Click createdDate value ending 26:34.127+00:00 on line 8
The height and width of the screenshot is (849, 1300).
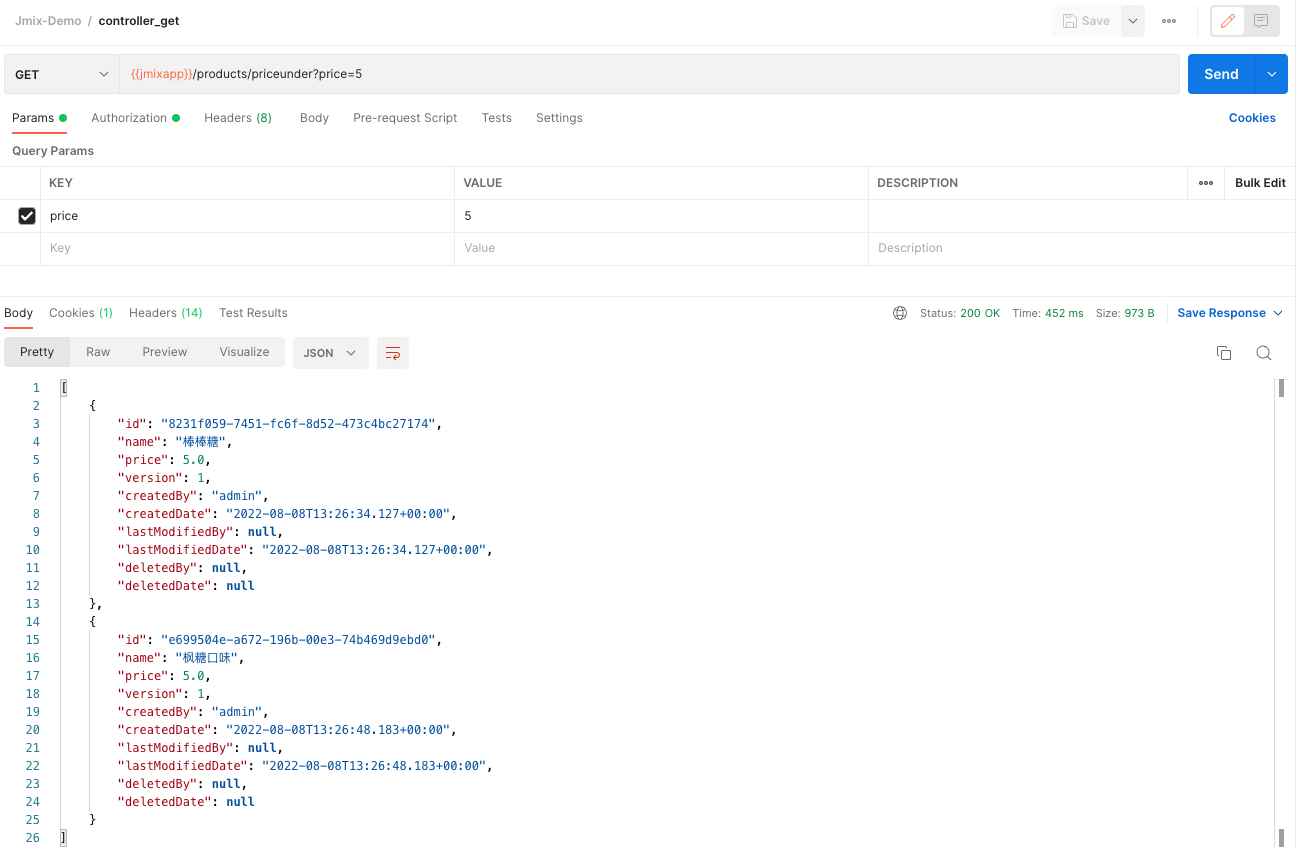coord(339,514)
